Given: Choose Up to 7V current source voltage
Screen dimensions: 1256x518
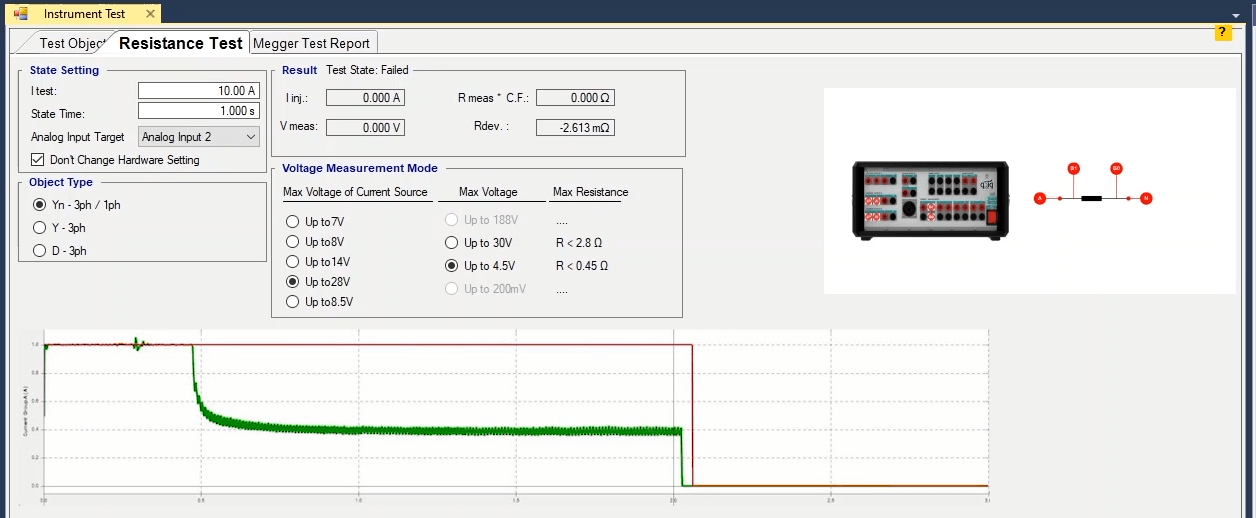Looking at the screenshot, I should pyautogui.click(x=293, y=222).
